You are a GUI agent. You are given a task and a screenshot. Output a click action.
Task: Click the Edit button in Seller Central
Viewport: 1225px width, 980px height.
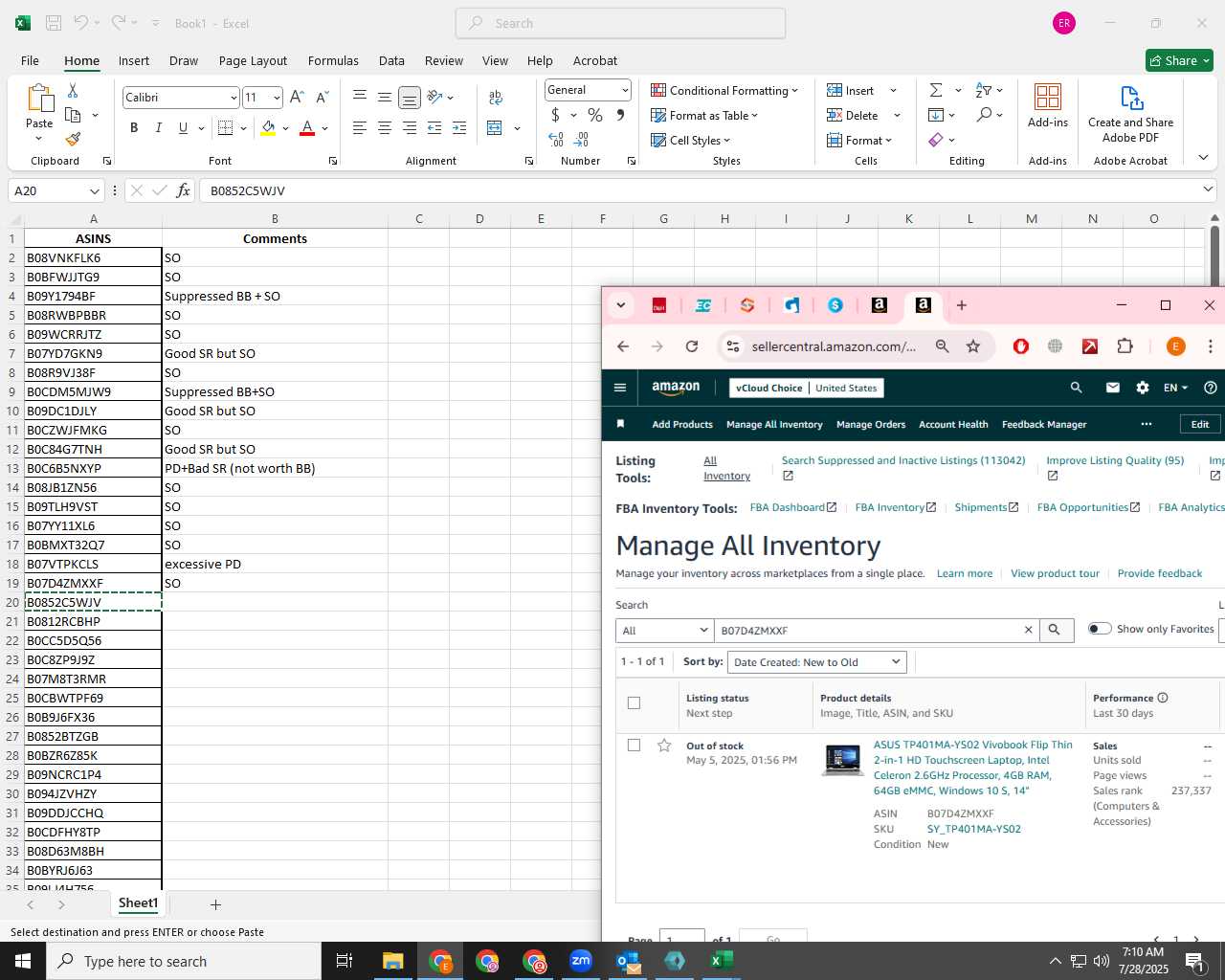tap(1200, 424)
